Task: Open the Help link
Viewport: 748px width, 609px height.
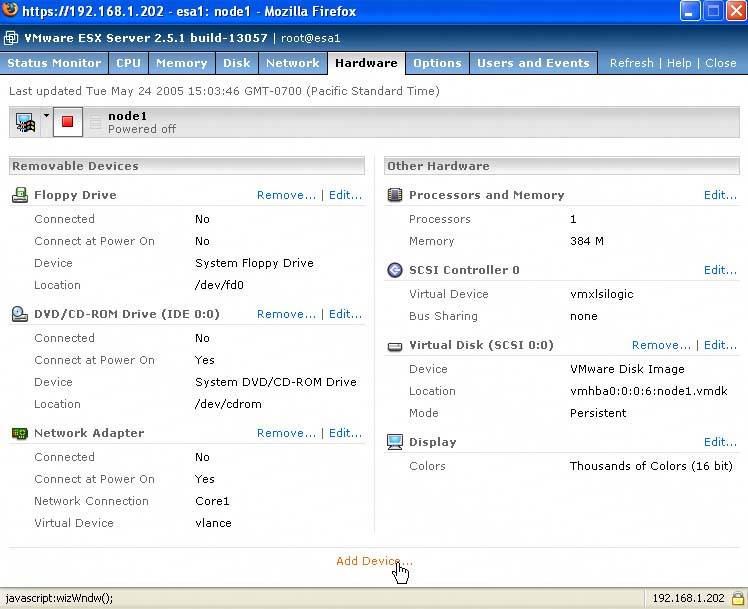Action: 679,63
